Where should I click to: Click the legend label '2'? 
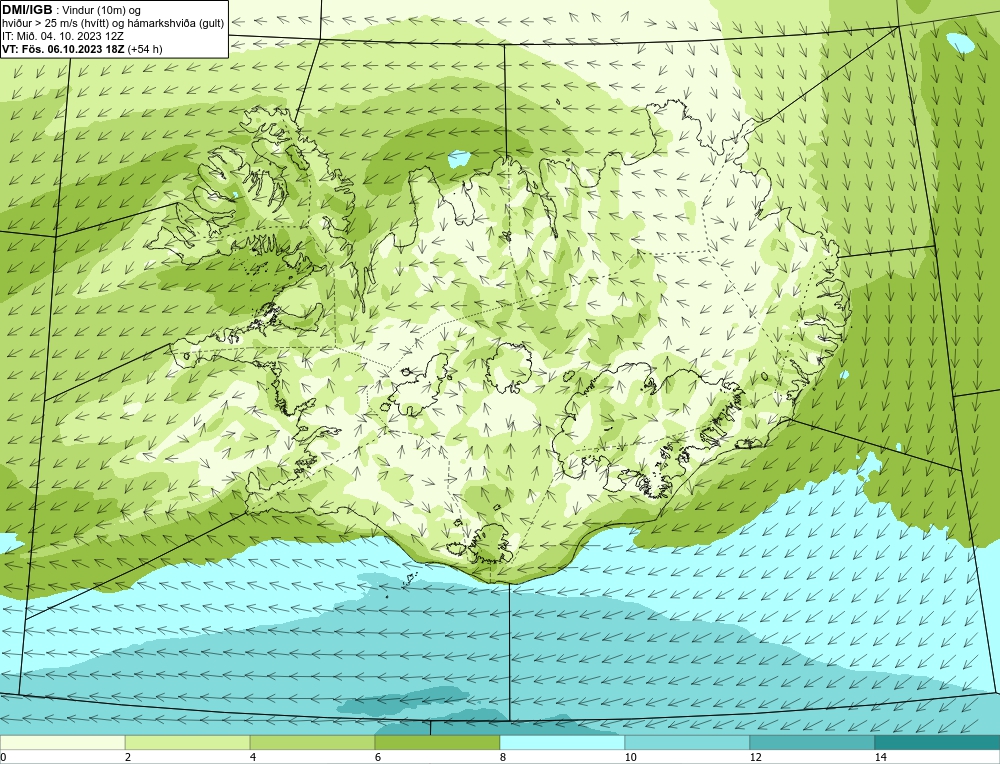click(128, 757)
